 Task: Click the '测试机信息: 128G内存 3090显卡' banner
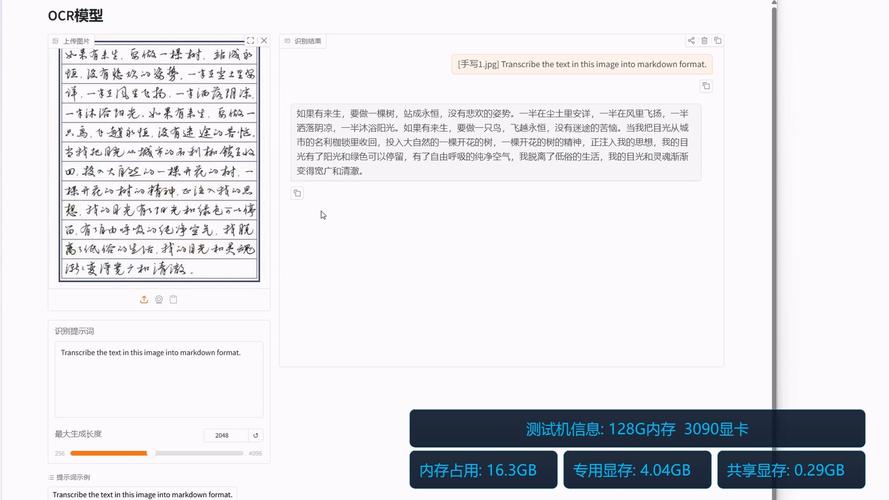(637, 429)
